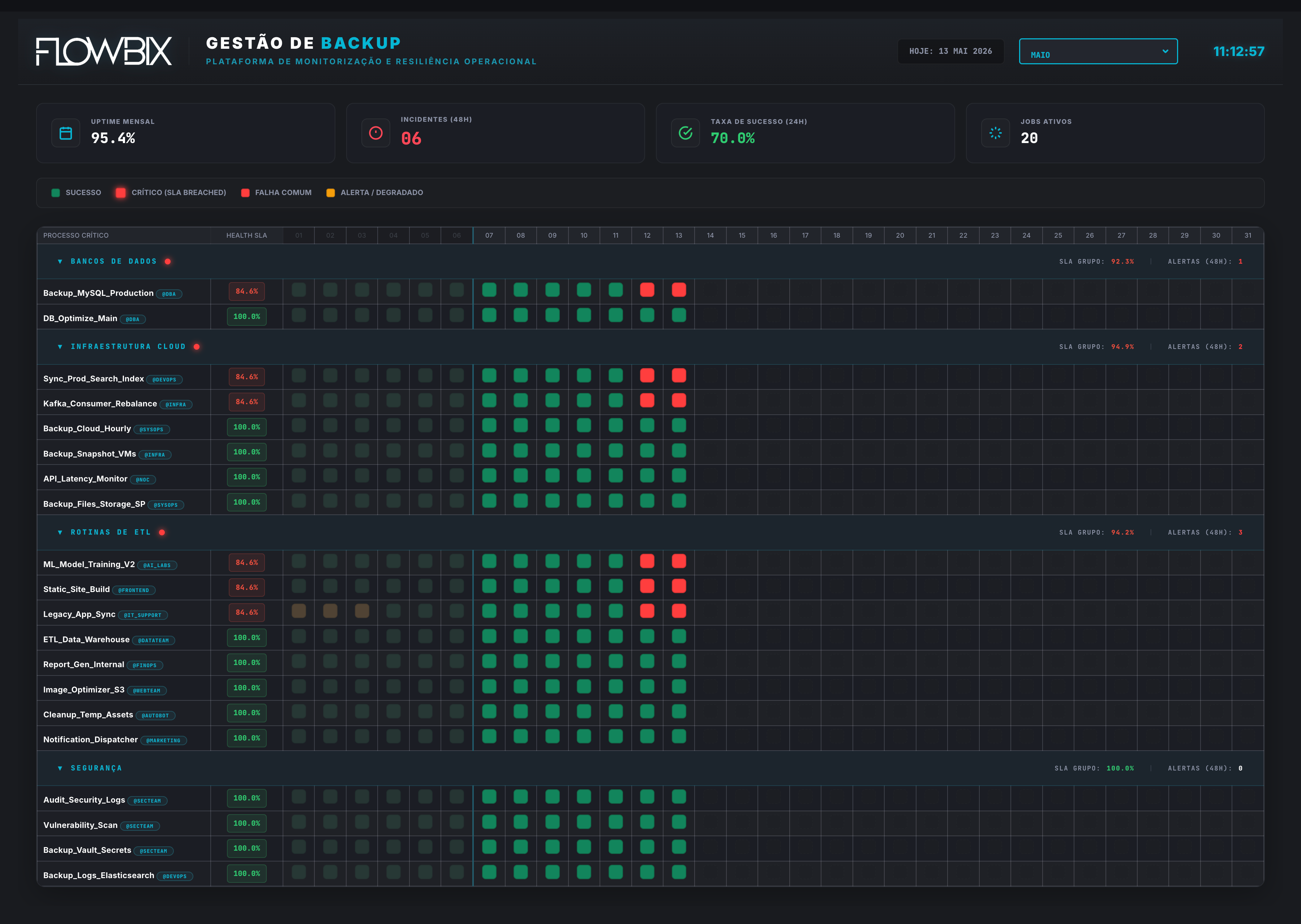
Task: Click Sync_Prod_Search_Index red status on day 12
Action: (647, 376)
